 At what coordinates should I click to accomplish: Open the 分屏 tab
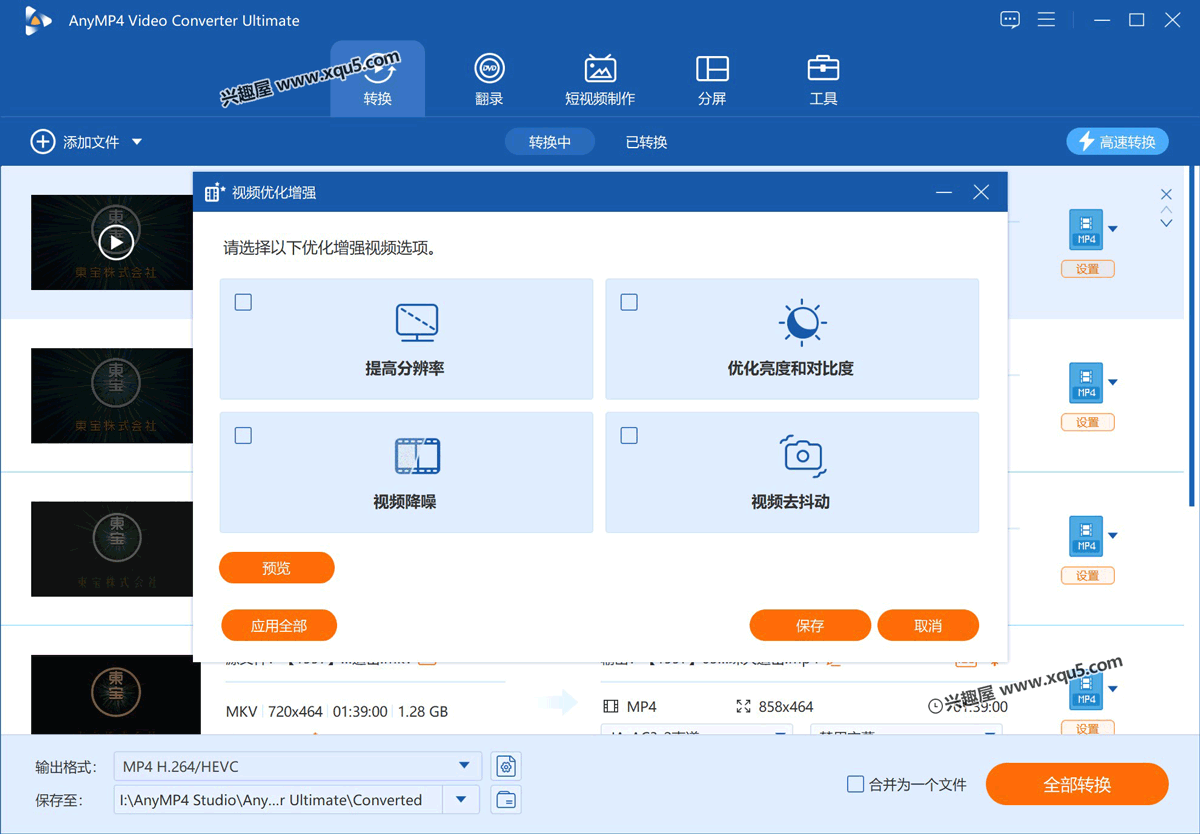712,79
